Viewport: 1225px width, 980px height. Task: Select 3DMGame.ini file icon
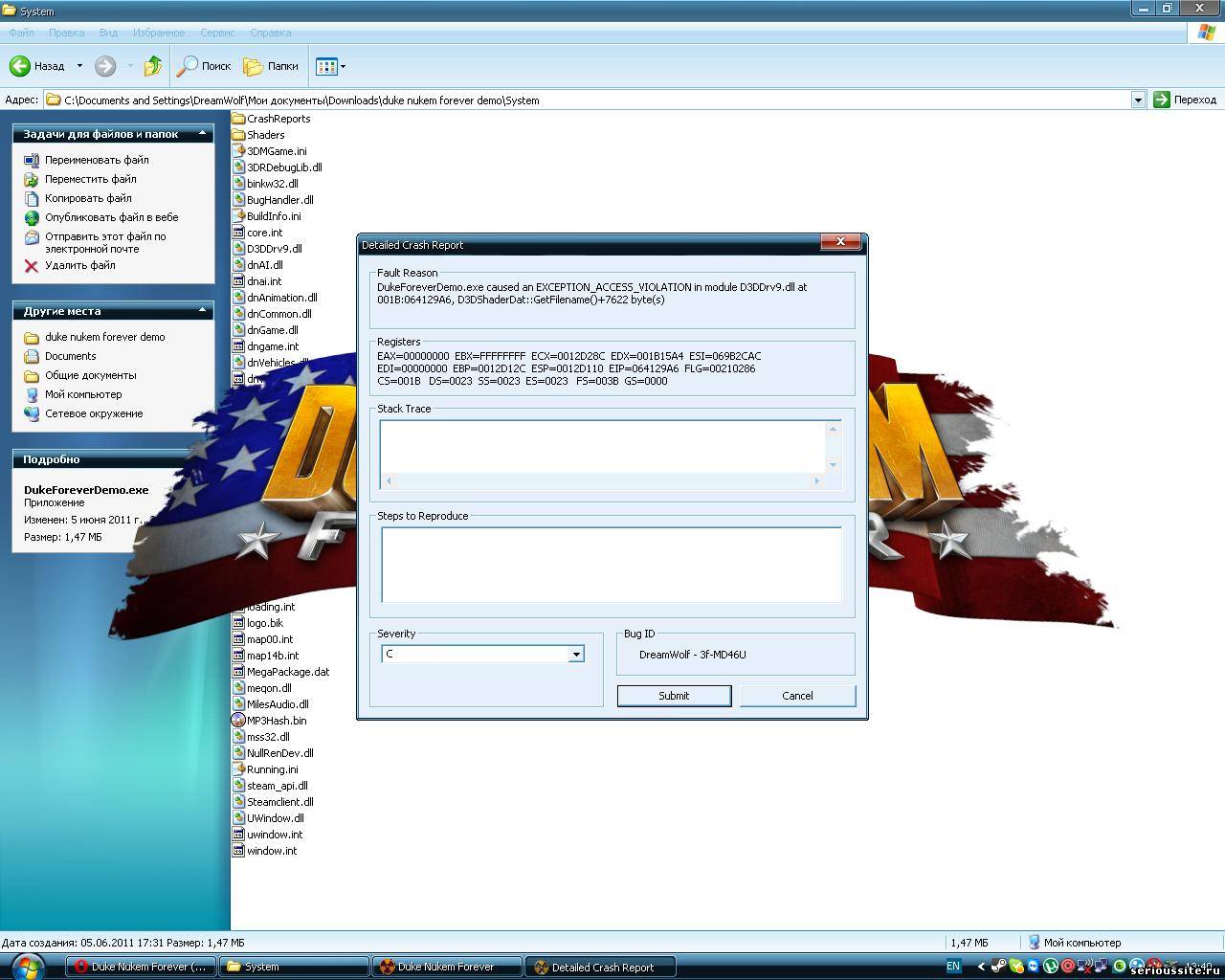point(239,151)
